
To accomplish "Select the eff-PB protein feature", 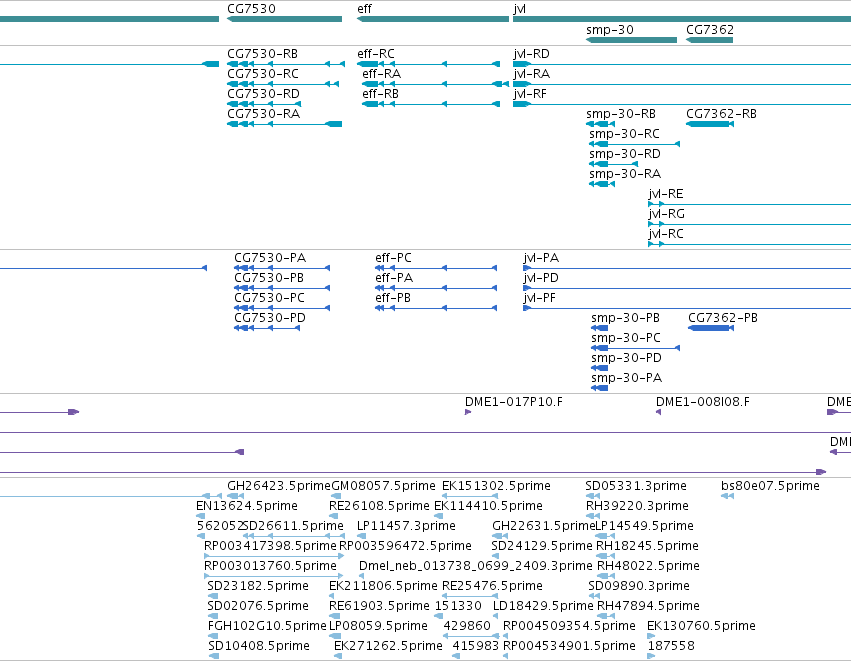I will [x=436, y=308].
